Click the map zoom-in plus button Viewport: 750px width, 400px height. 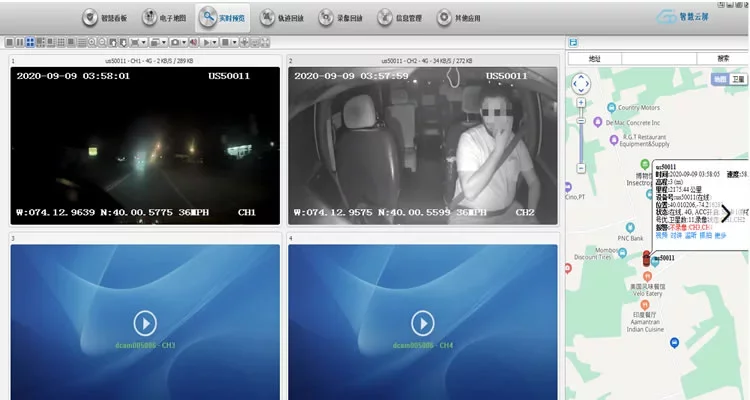click(x=583, y=103)
